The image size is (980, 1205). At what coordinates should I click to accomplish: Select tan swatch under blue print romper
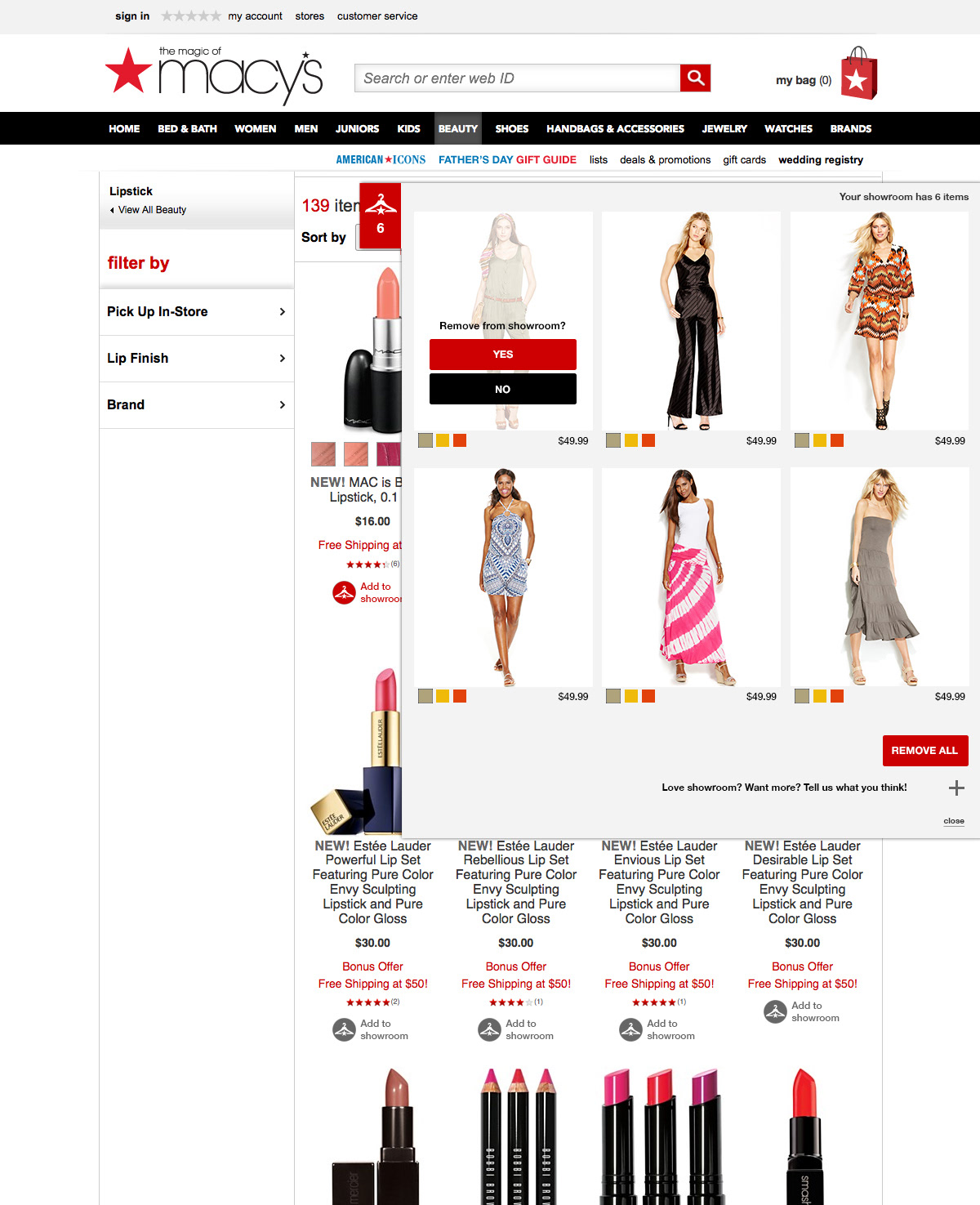[425, 696]
